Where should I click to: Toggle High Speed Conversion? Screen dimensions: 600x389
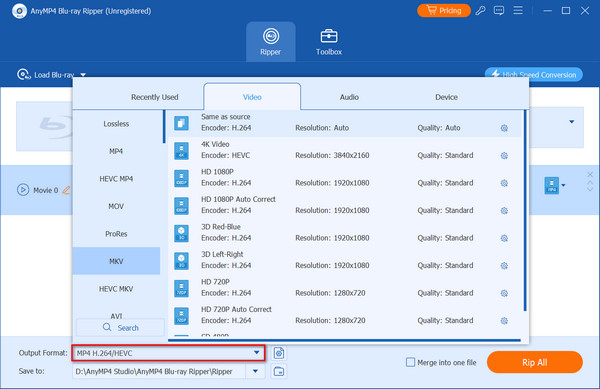pos(534,74)
